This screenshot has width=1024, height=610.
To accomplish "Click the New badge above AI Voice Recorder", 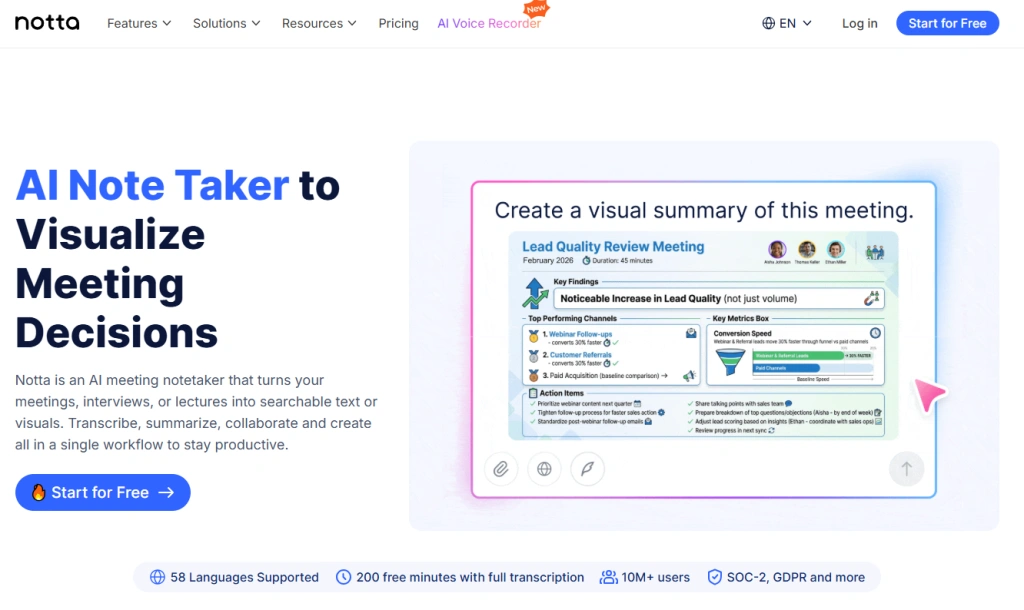I will click(536, 9).
